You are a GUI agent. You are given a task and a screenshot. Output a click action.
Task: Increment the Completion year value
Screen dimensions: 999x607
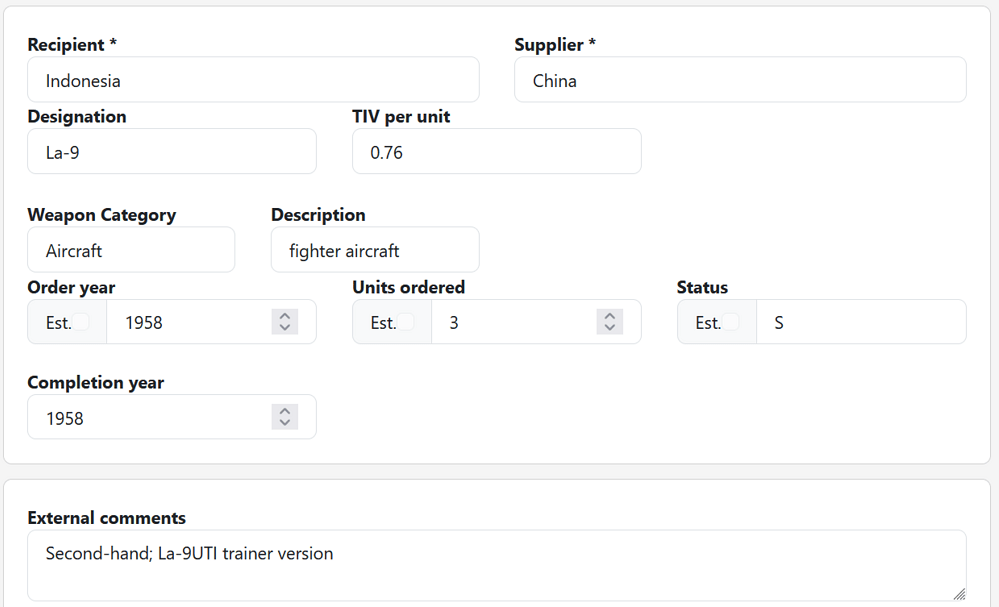285,410
